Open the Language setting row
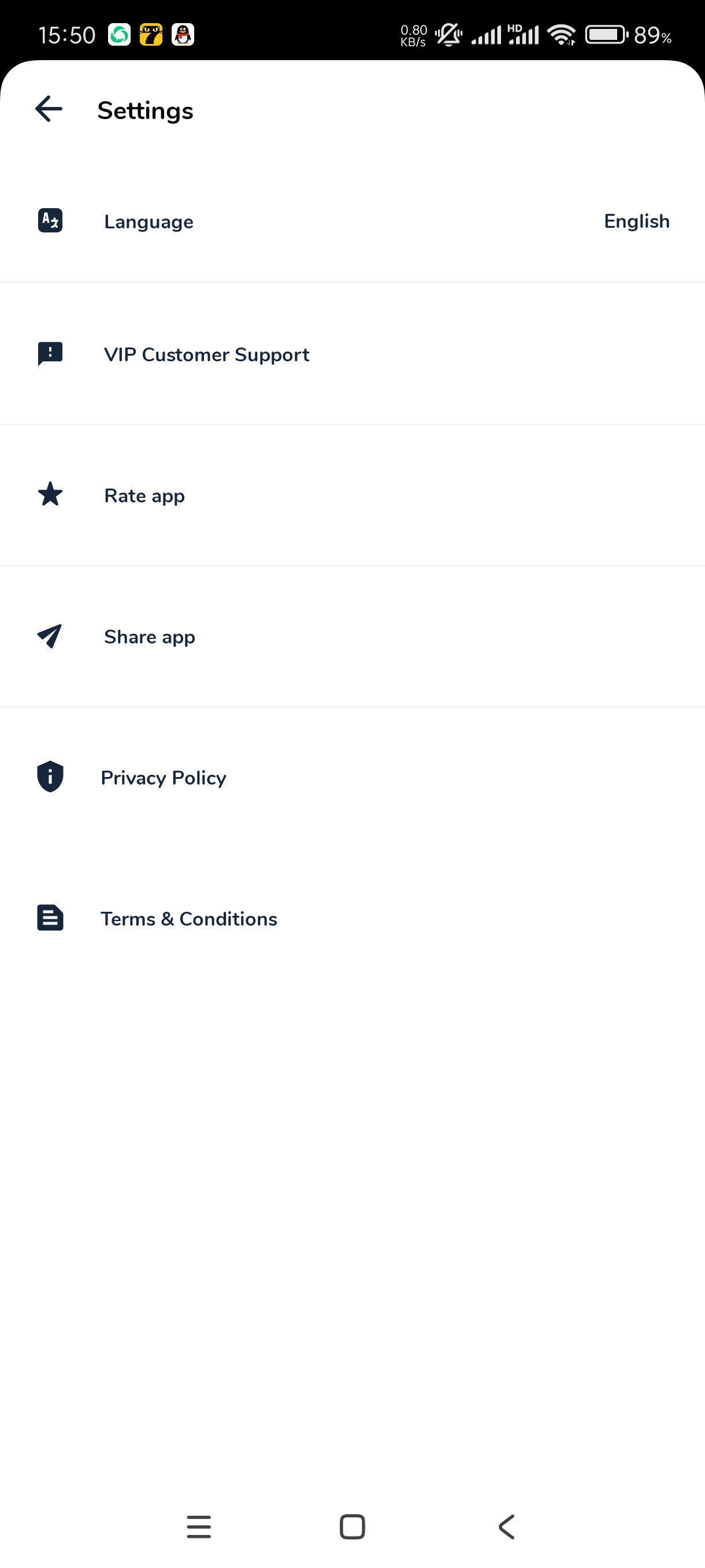 coord(352,221)
